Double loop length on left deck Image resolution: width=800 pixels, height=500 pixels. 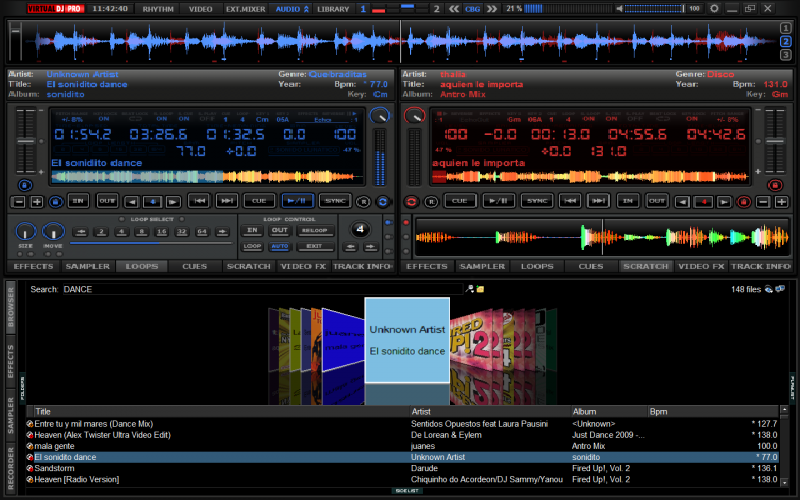coord(173,202)
